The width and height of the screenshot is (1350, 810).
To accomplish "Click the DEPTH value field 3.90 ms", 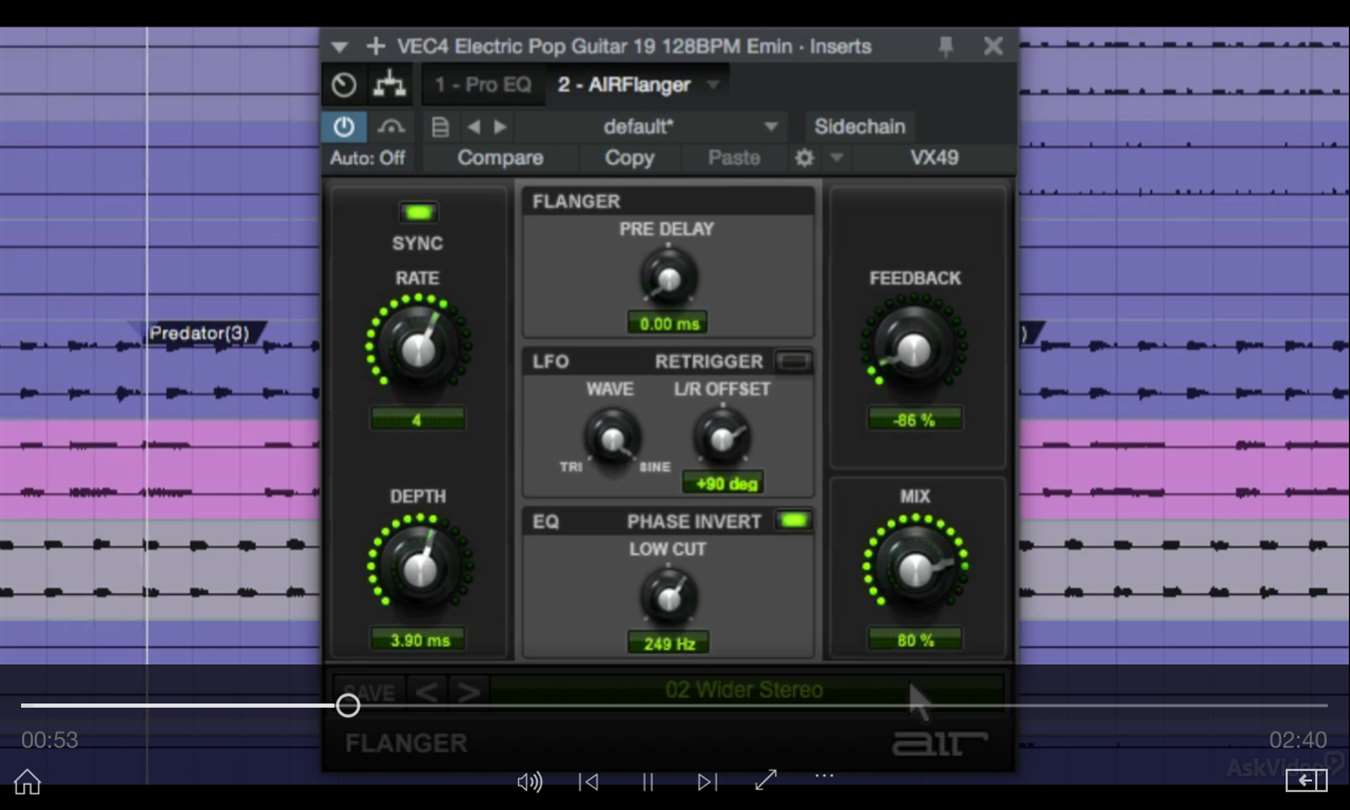I will pos(418,640).
